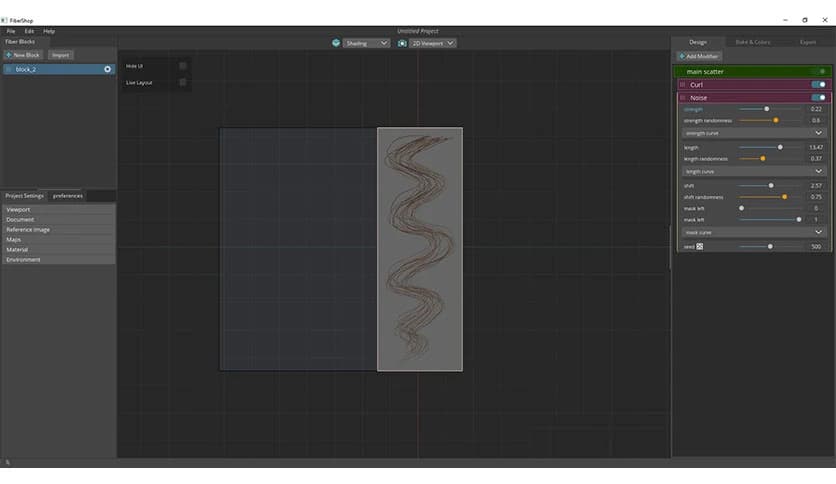The image size is (836, 484).
Task: Click the randomize seed dice icon
Action: tap(700, 246)
